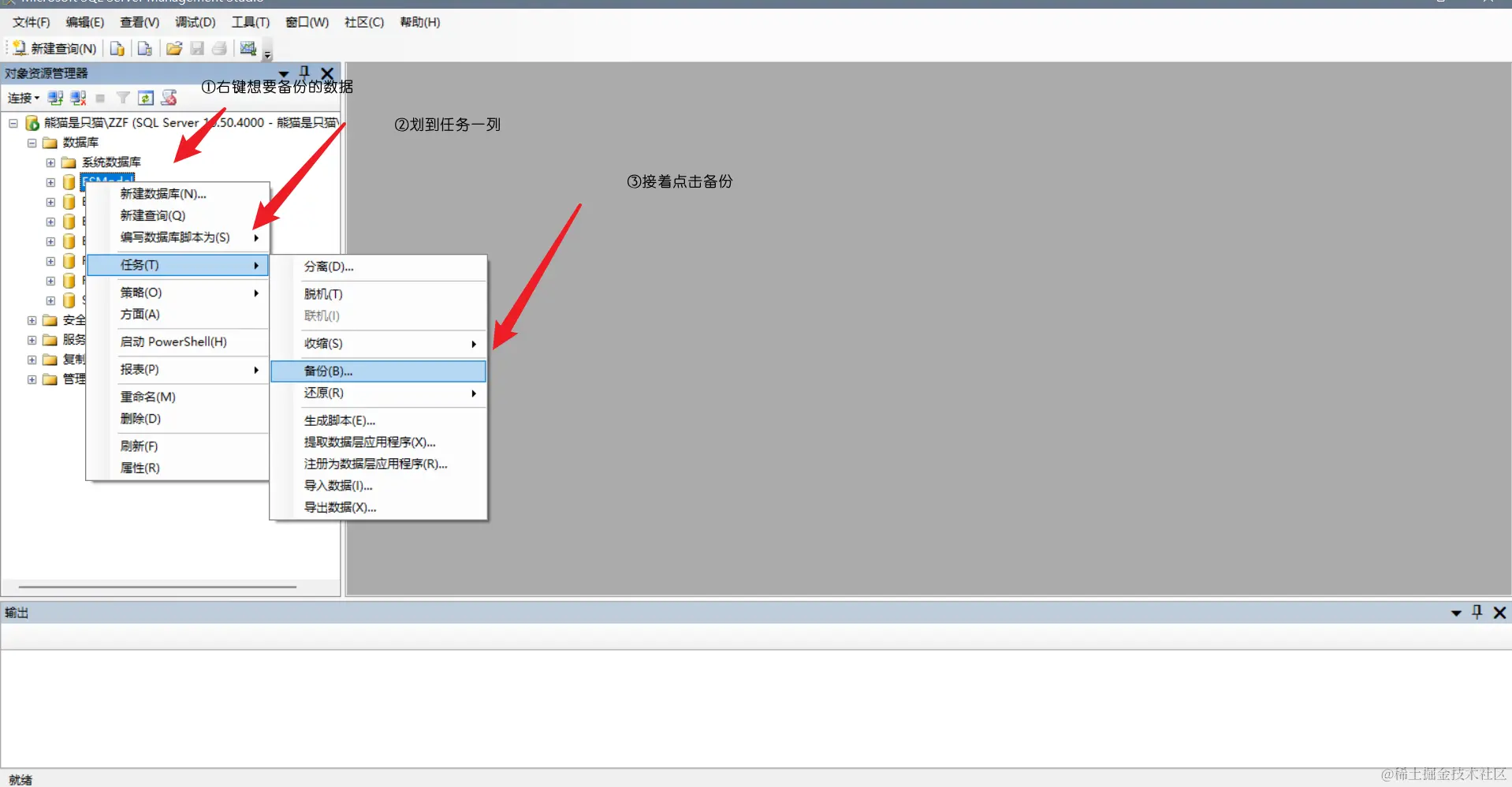The height and width of the screenshot is (787, 1512).
Task: Close the 输出 output panel
Action: [1500, 613]
